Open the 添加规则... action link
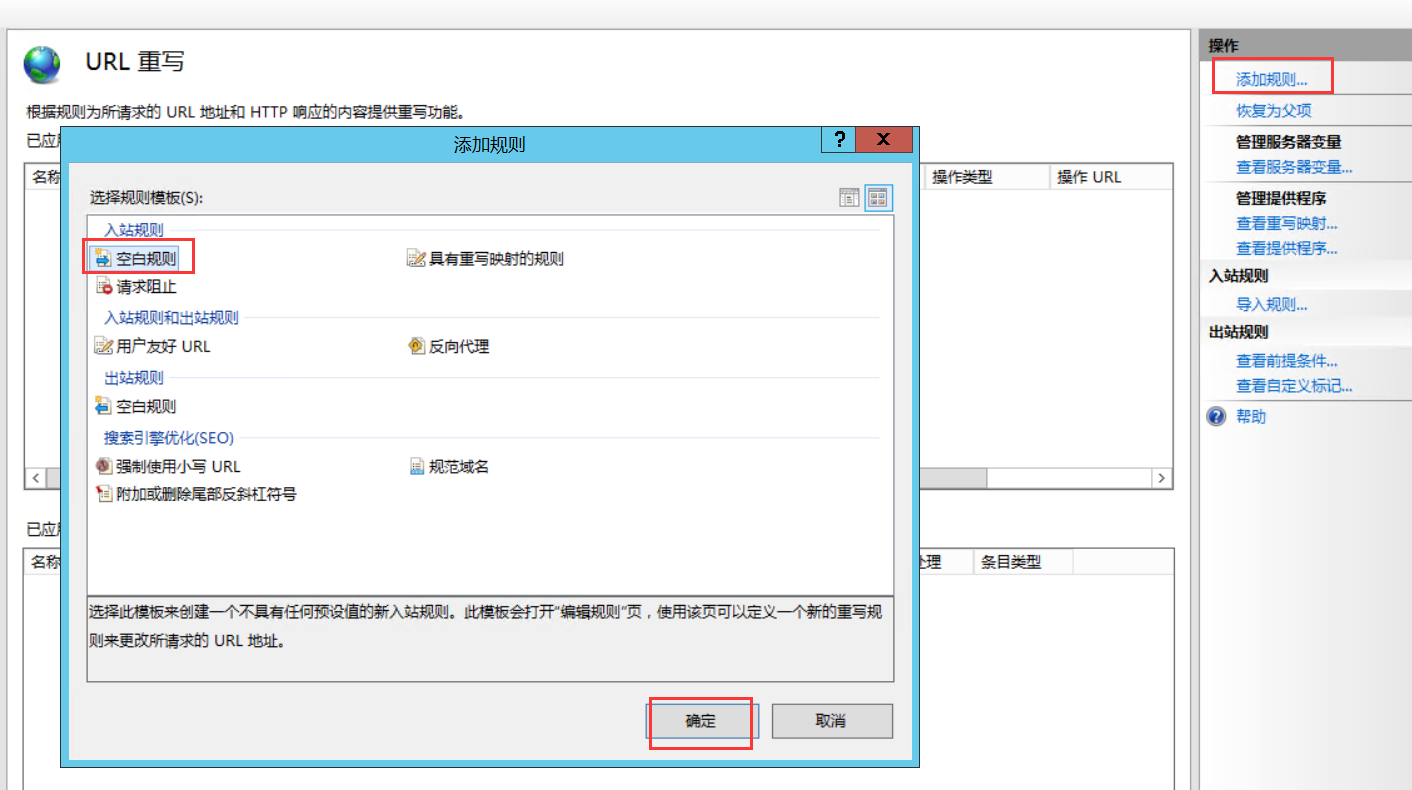This screenshot has height=790, width=1412. pyautogui.click(x=1271, y=79)
